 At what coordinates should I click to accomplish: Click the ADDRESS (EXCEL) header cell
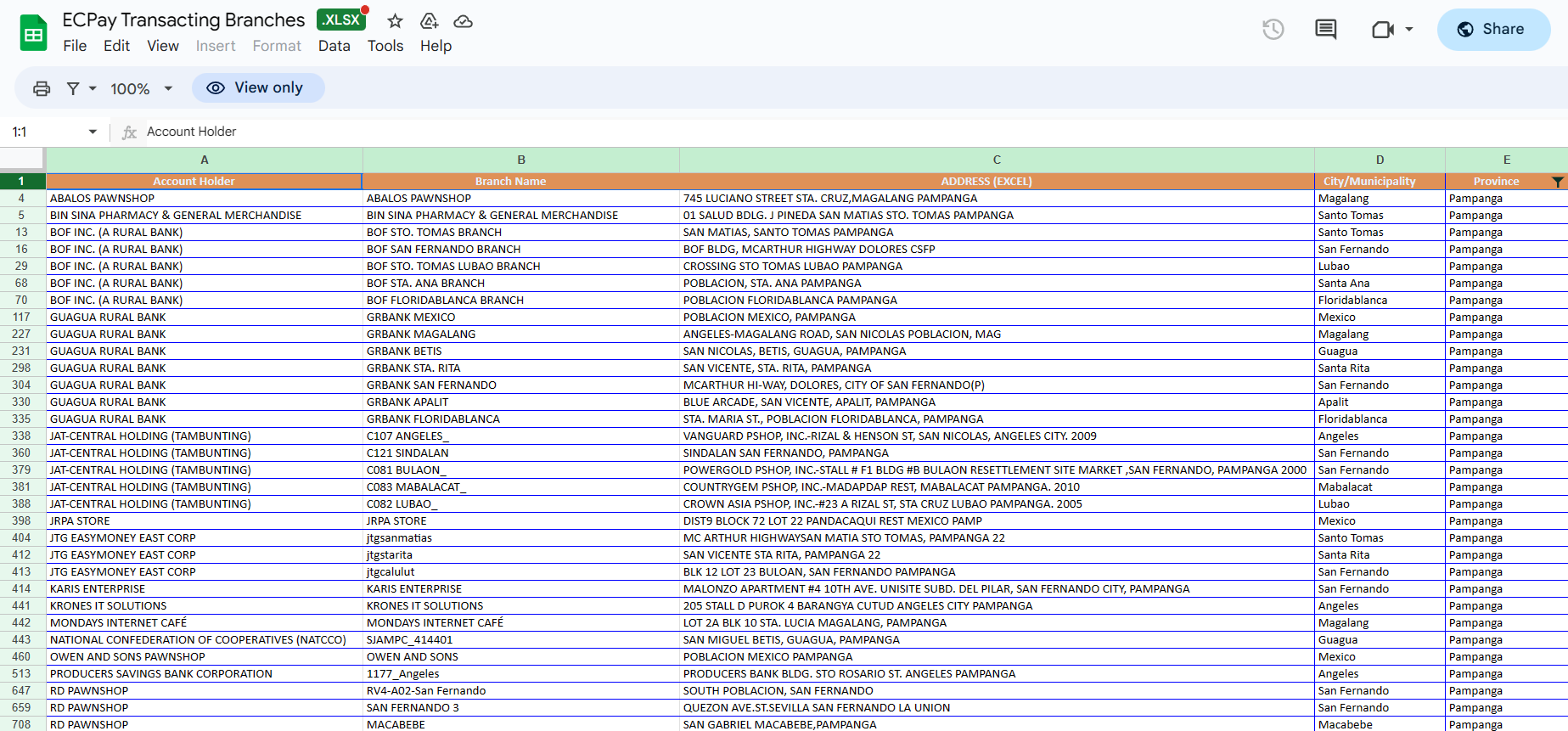tap(997, 182)
